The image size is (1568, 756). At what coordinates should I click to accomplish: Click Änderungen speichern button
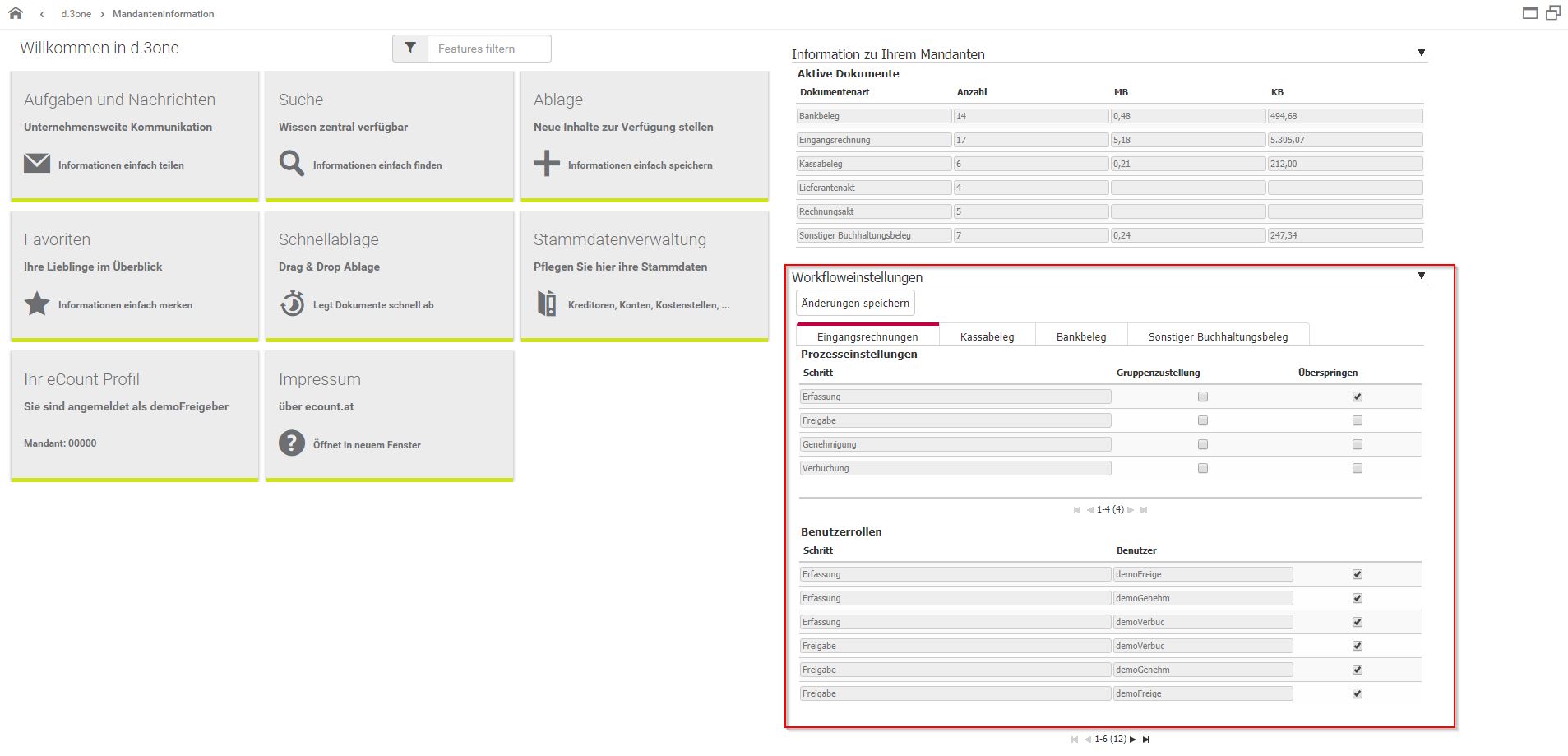coord(855,303)
